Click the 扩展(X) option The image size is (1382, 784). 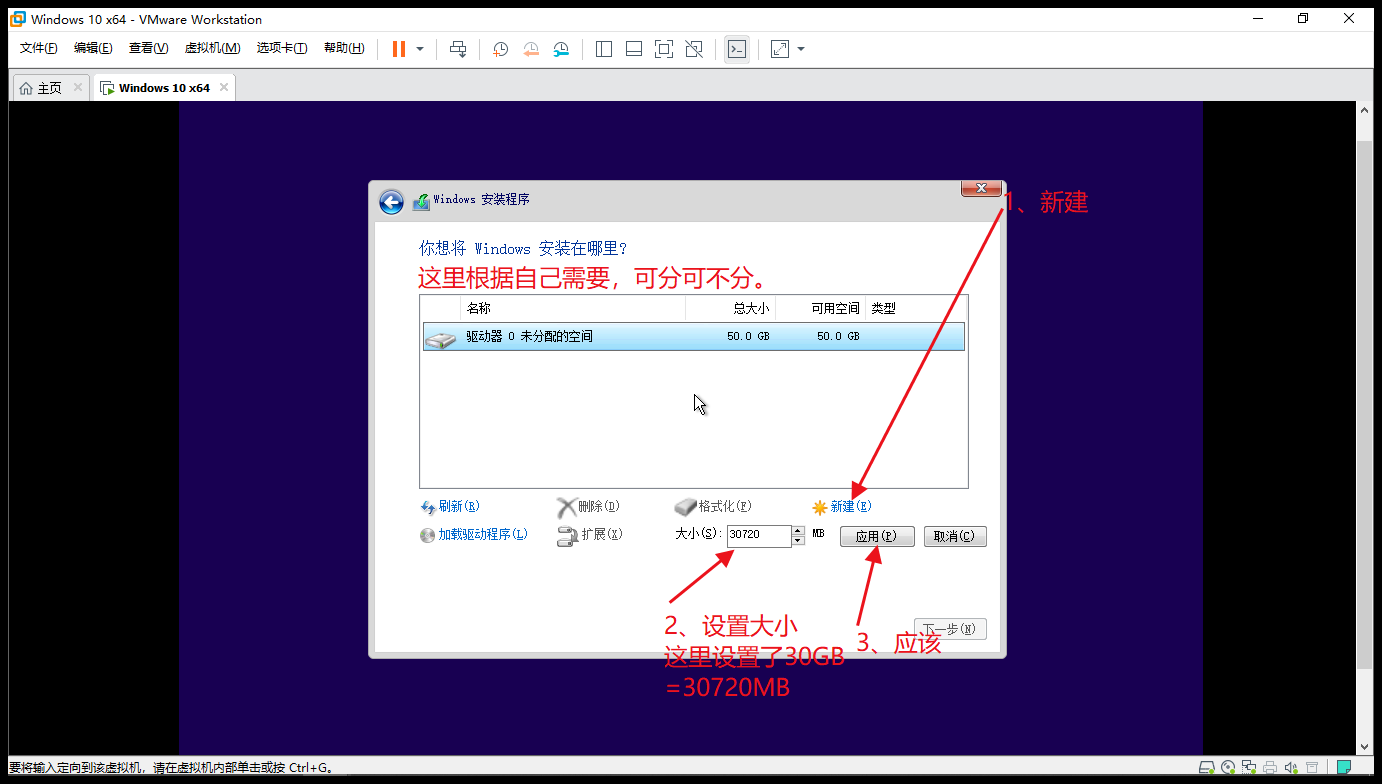pos(590,535)
